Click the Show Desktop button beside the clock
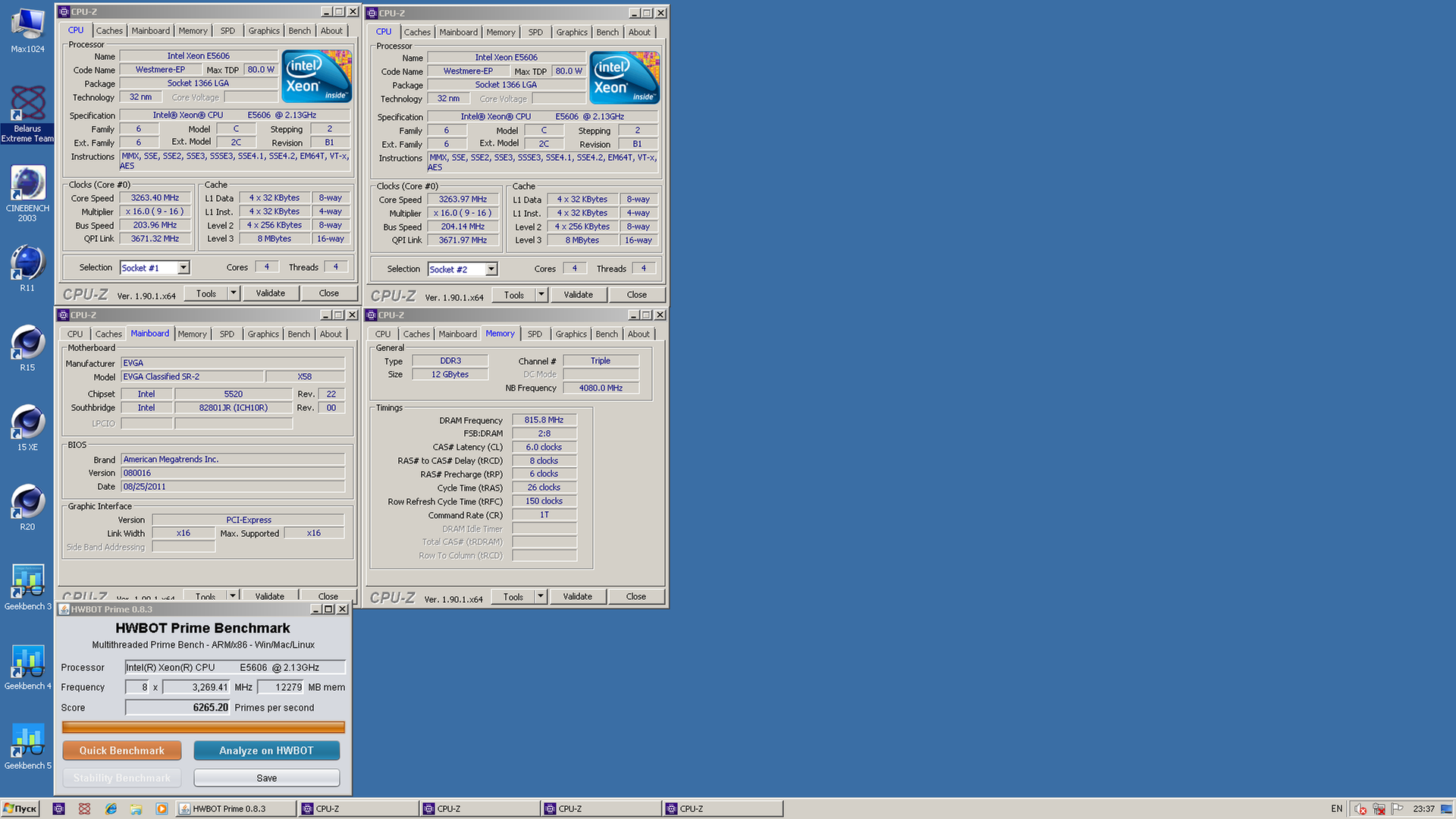Image resolution: width=1456 pixels, height=819 pixels. pos(1446,808)
